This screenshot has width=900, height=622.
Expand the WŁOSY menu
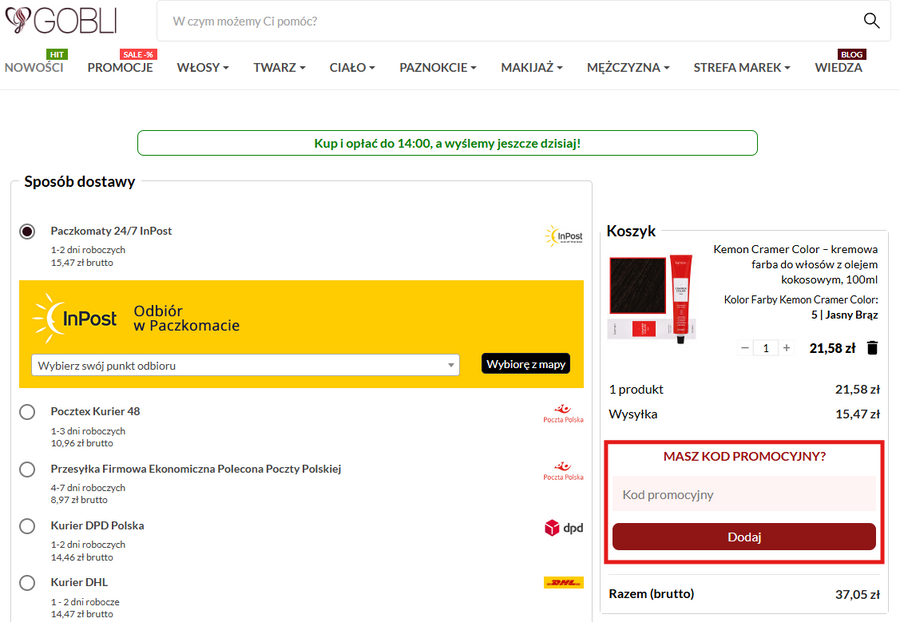pos(203,68)
